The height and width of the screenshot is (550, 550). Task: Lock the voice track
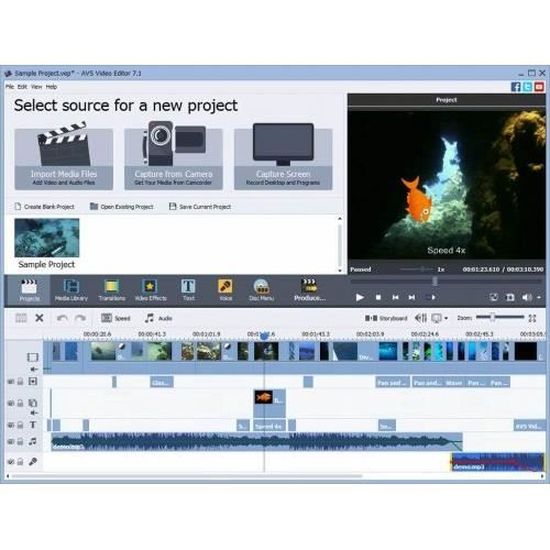[x=20, y=462]
